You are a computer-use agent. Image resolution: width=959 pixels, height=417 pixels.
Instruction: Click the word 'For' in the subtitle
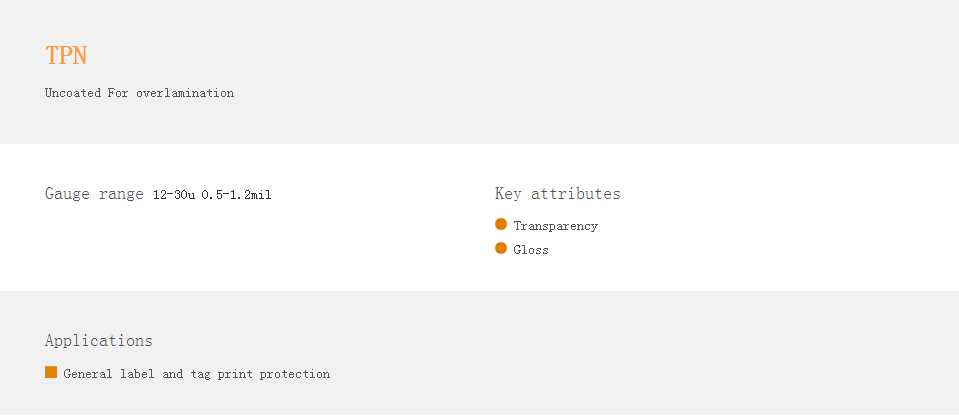pos(118,93)
